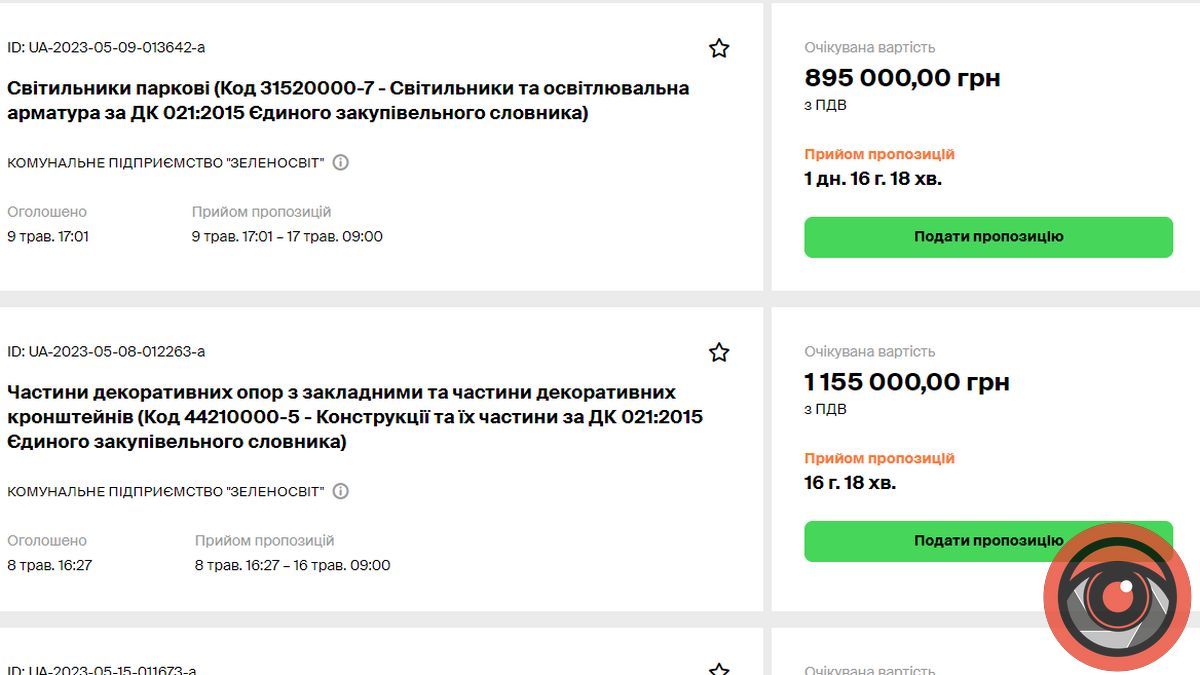Click the star icon on the first tender
Screen dimensions: 1200x675
click(x=719, y=47)
